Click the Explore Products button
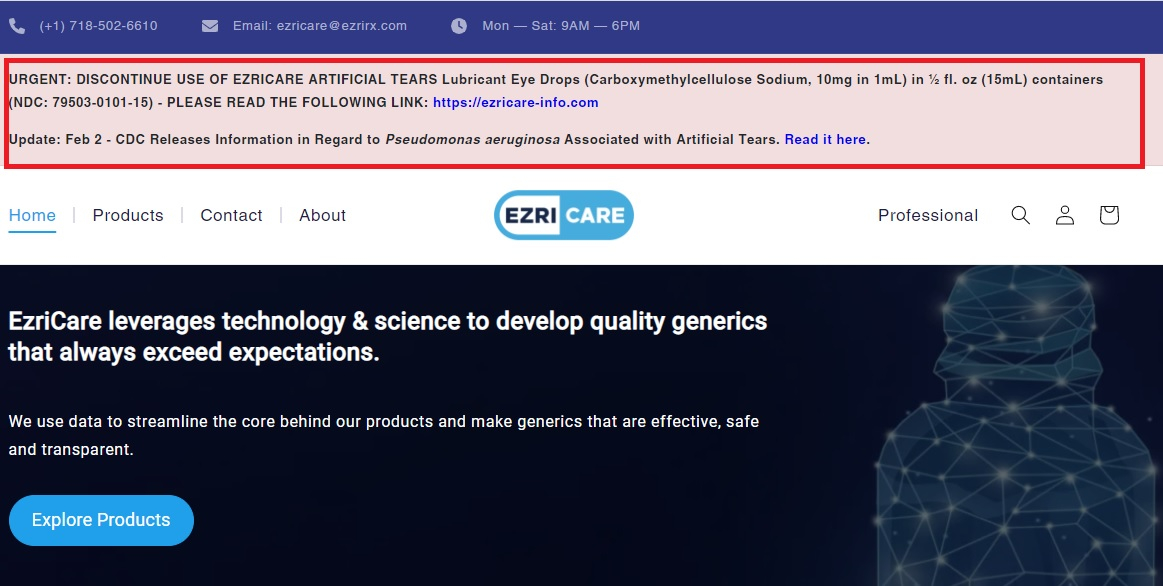 pos(102,520)
